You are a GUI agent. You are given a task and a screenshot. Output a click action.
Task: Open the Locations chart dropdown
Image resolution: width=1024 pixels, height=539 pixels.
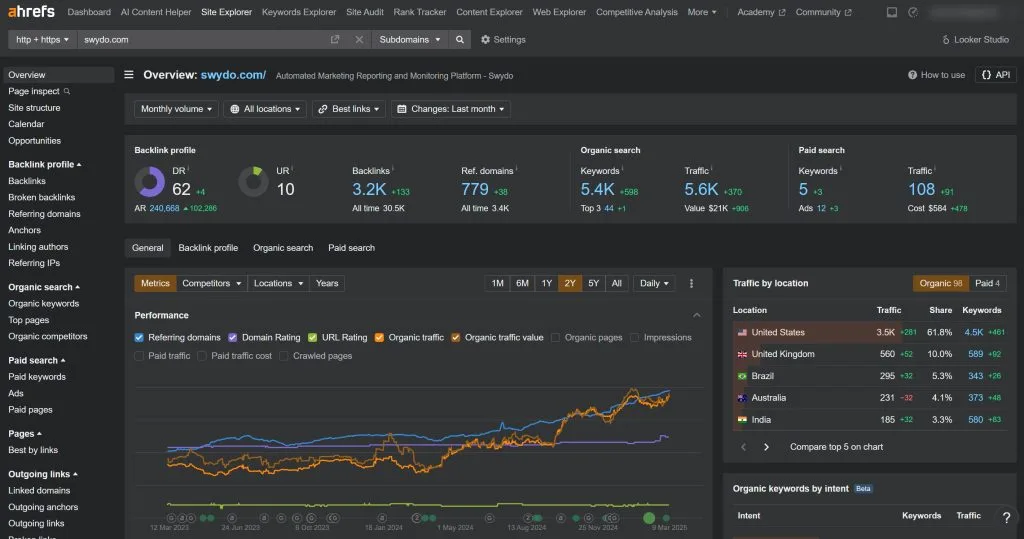(278, 283)
